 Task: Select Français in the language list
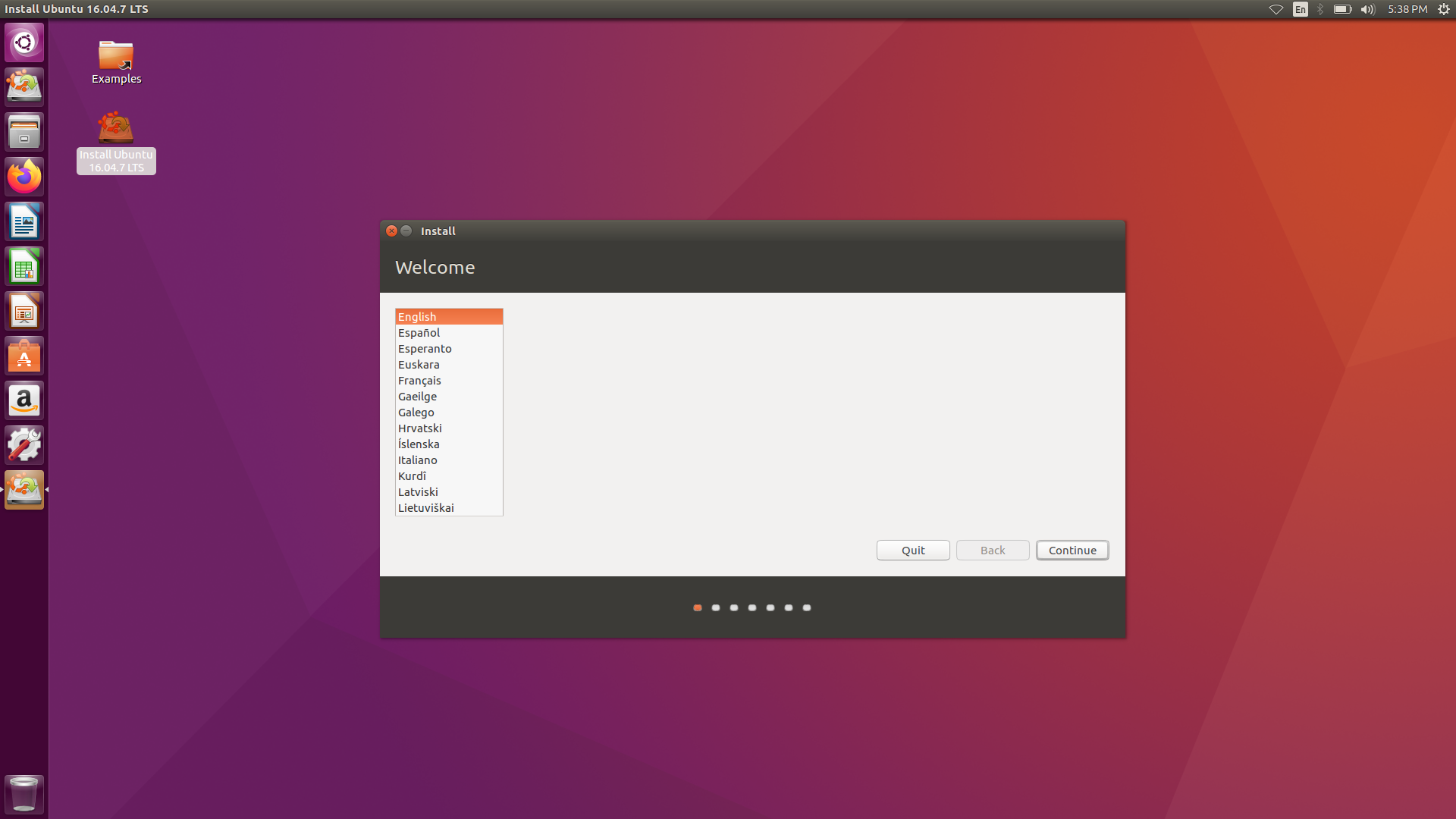[x=419, y=381]
